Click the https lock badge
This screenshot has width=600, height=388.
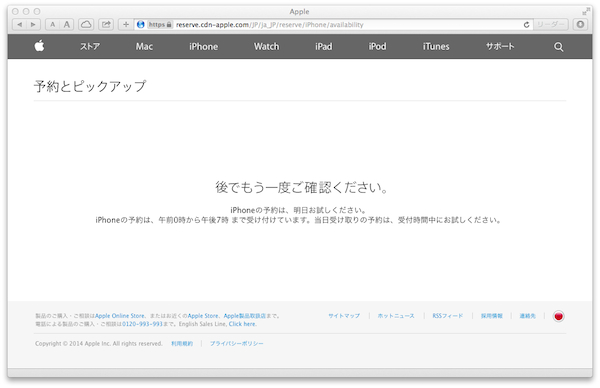(160, 24)
